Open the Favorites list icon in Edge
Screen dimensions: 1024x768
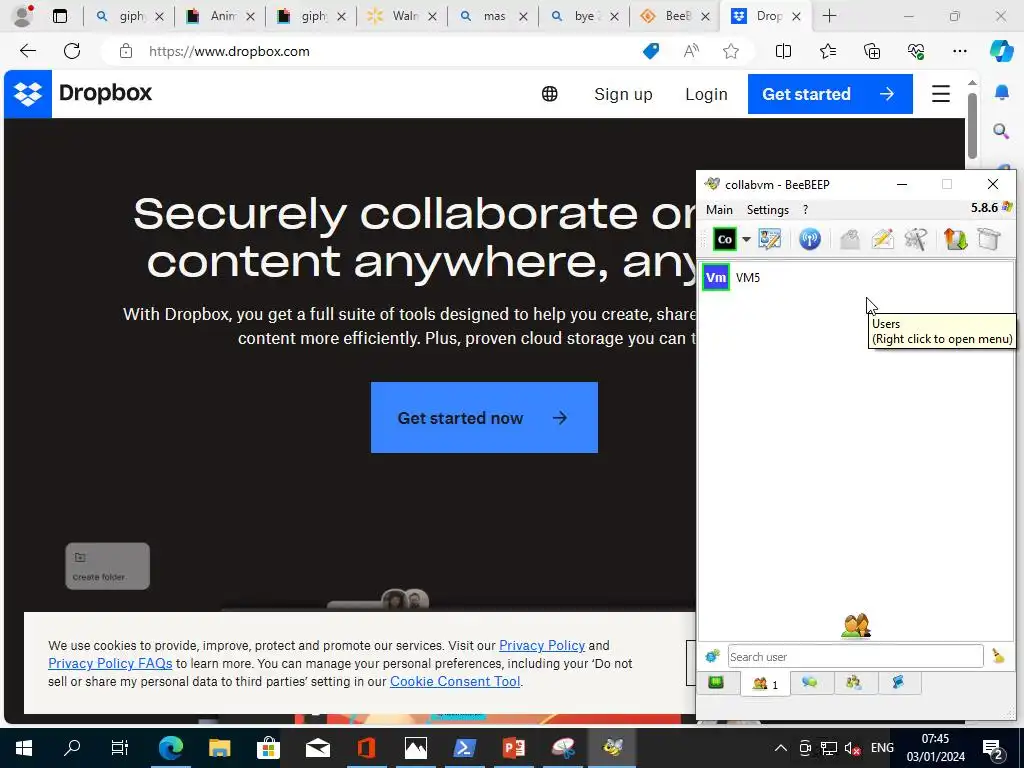(827, 51)
